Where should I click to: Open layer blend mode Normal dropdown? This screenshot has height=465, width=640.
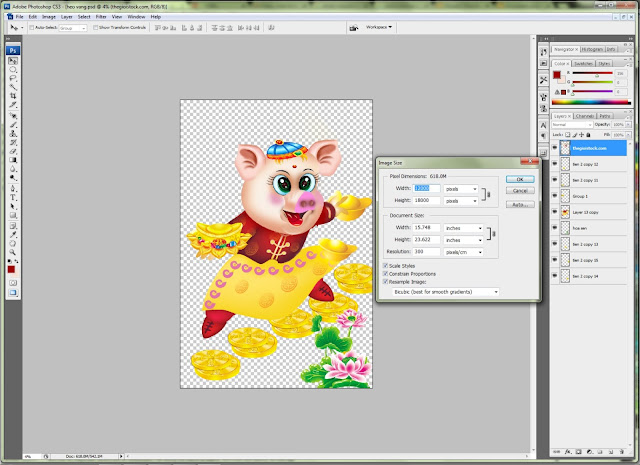[x=572, y=125]
